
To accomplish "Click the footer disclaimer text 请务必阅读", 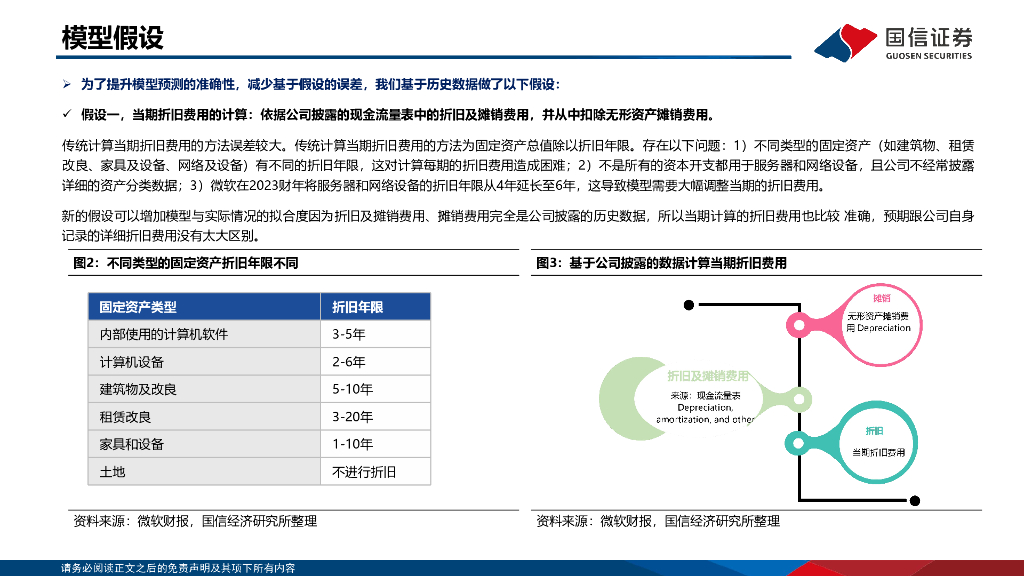I will [x=178, y=568].
